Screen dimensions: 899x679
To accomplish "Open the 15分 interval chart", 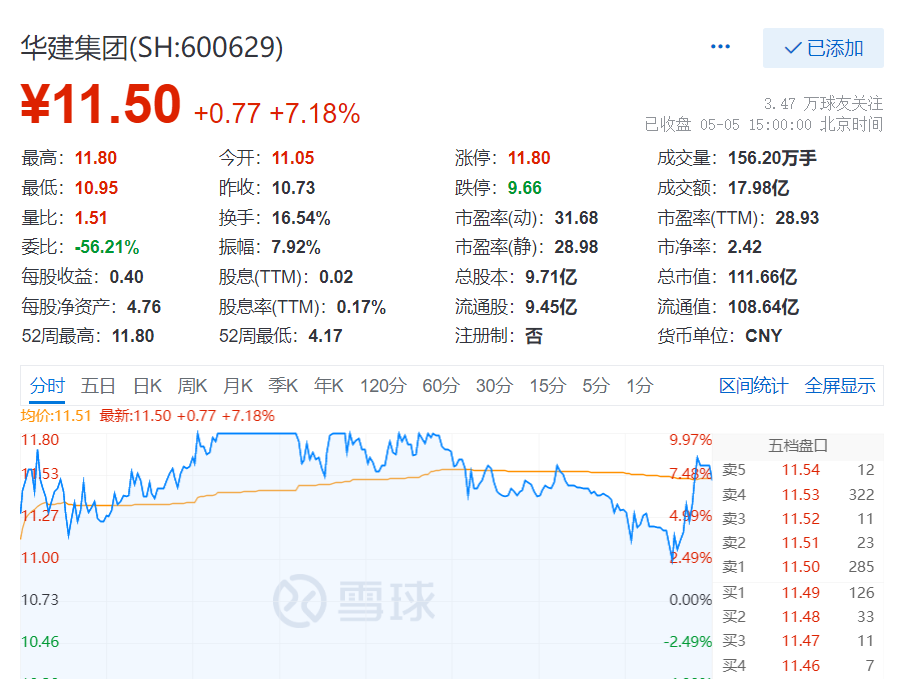I will pos(548,385).
